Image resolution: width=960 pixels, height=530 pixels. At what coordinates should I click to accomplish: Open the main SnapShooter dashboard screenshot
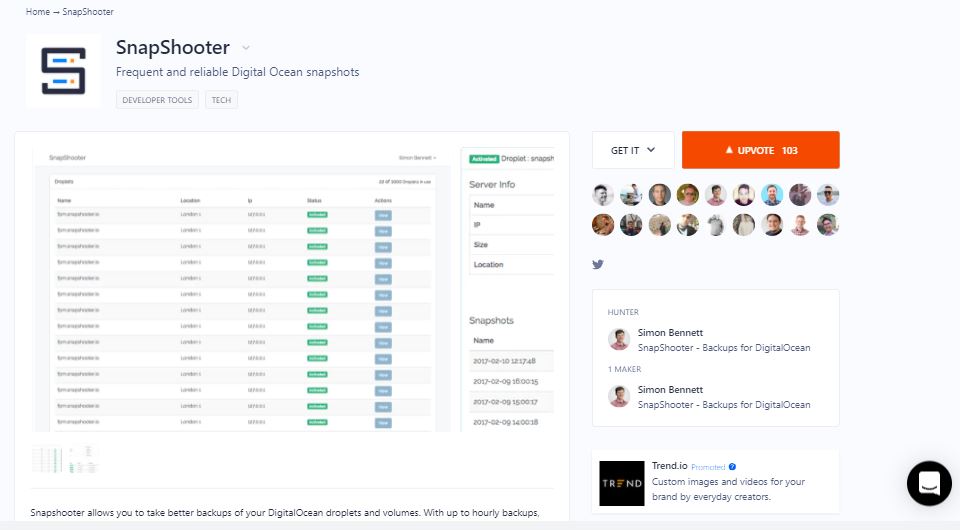tap(241, 289)
